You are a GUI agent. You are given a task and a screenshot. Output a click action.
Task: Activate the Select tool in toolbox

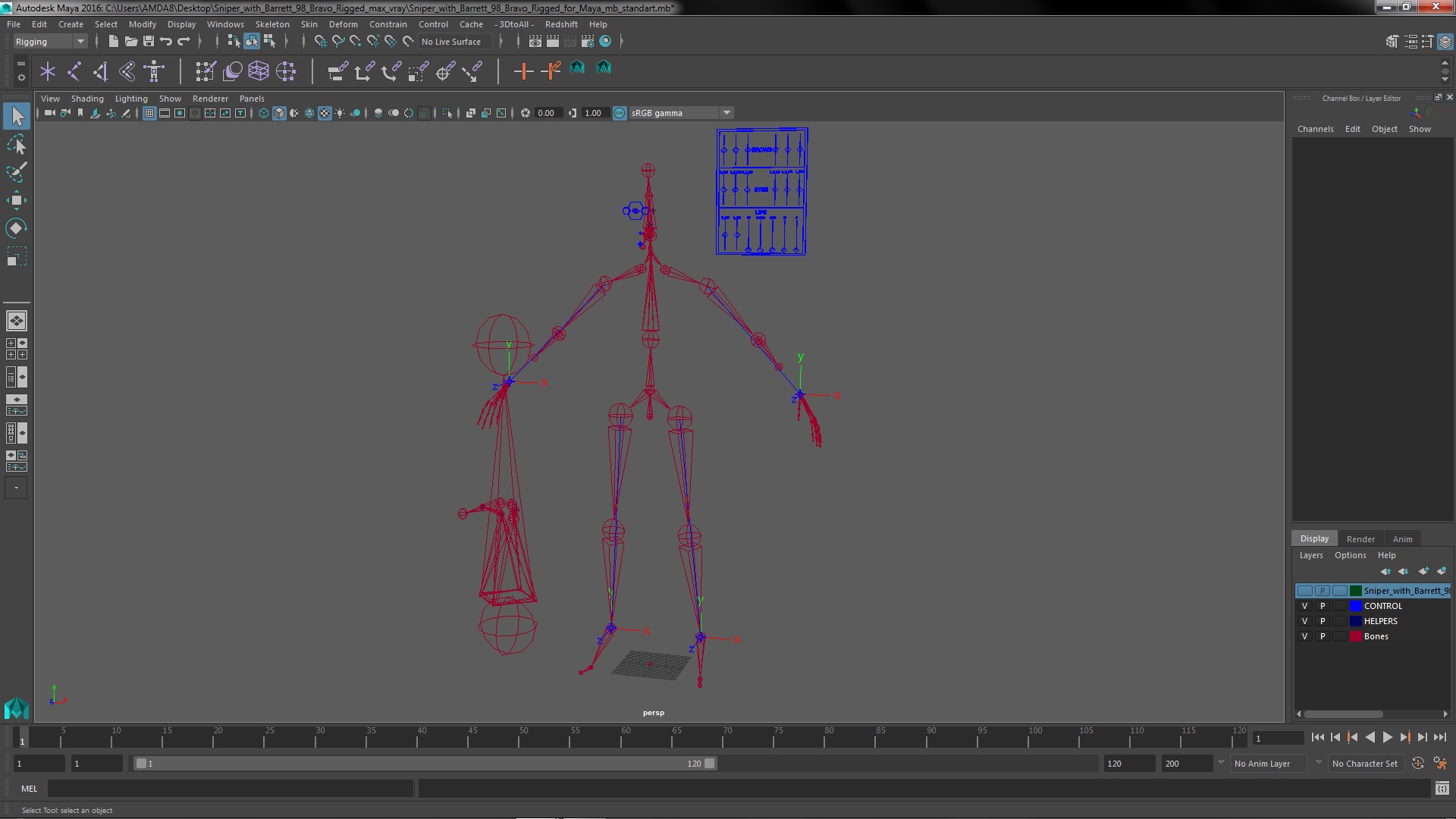tap(17, 116)
